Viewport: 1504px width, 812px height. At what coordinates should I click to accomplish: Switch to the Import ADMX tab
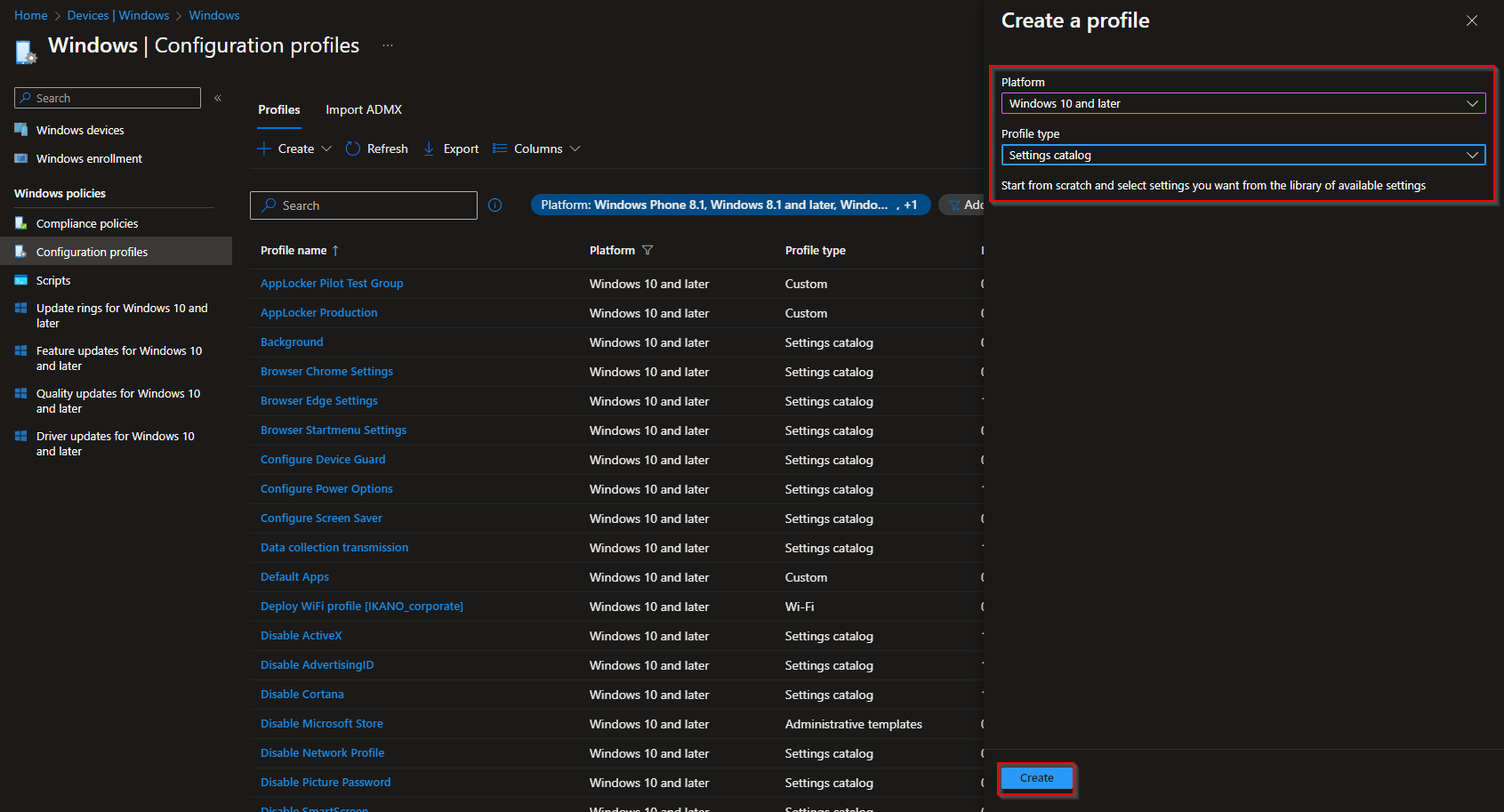[363, 109]
